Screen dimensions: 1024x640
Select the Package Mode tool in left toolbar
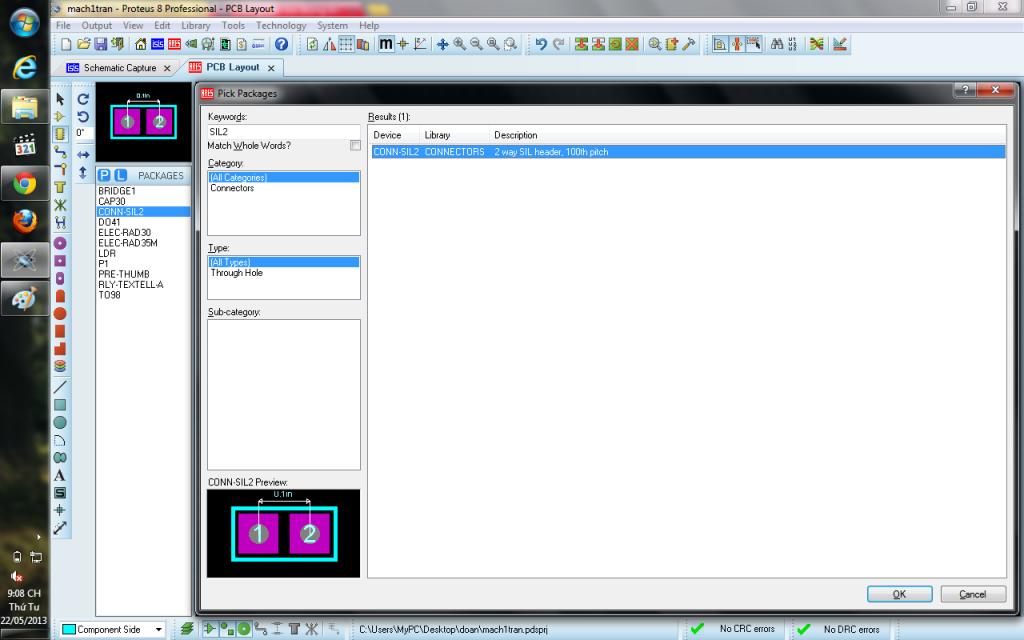coord(60,135)
